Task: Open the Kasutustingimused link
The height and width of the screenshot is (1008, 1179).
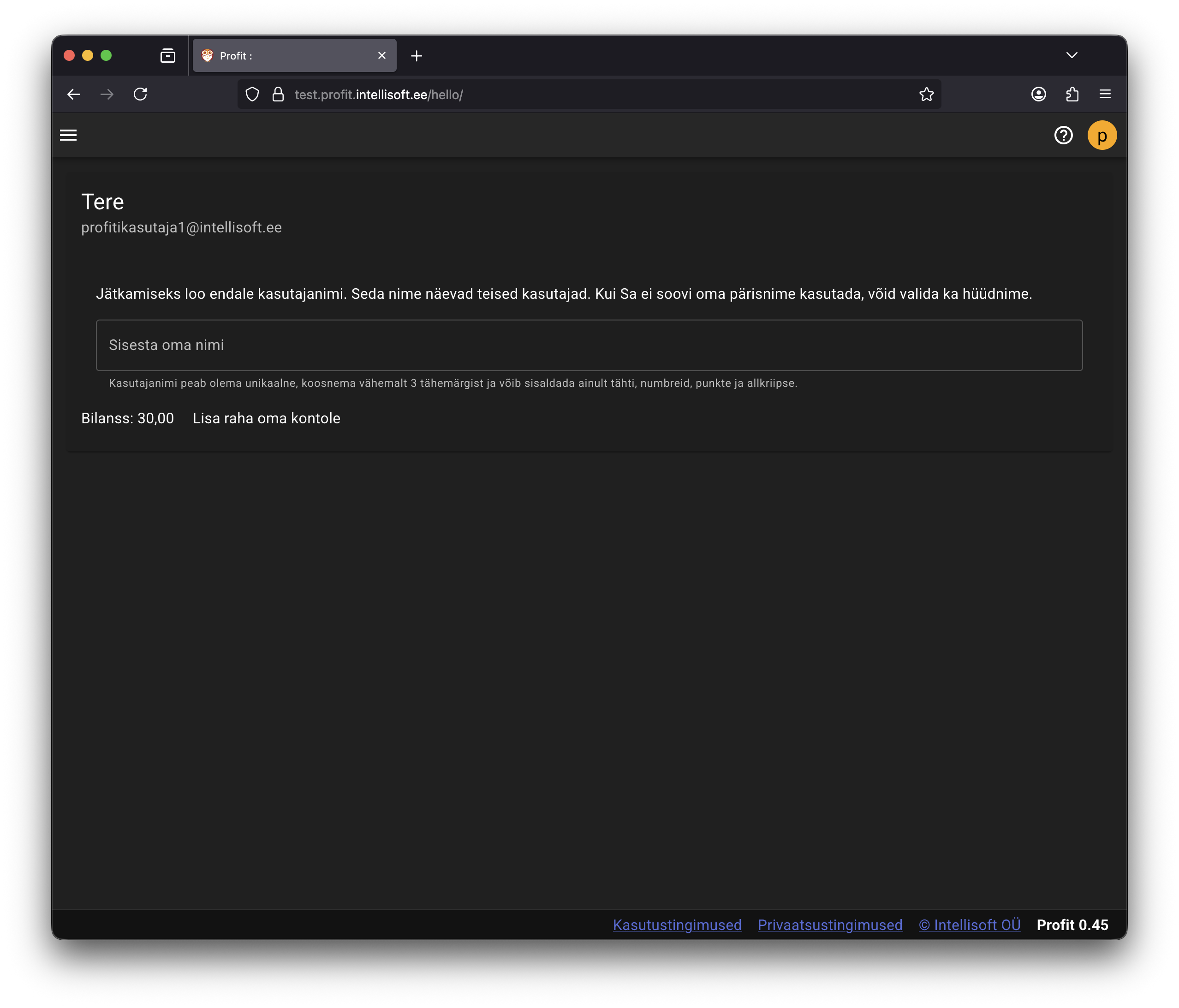Action: coord(677,925)
